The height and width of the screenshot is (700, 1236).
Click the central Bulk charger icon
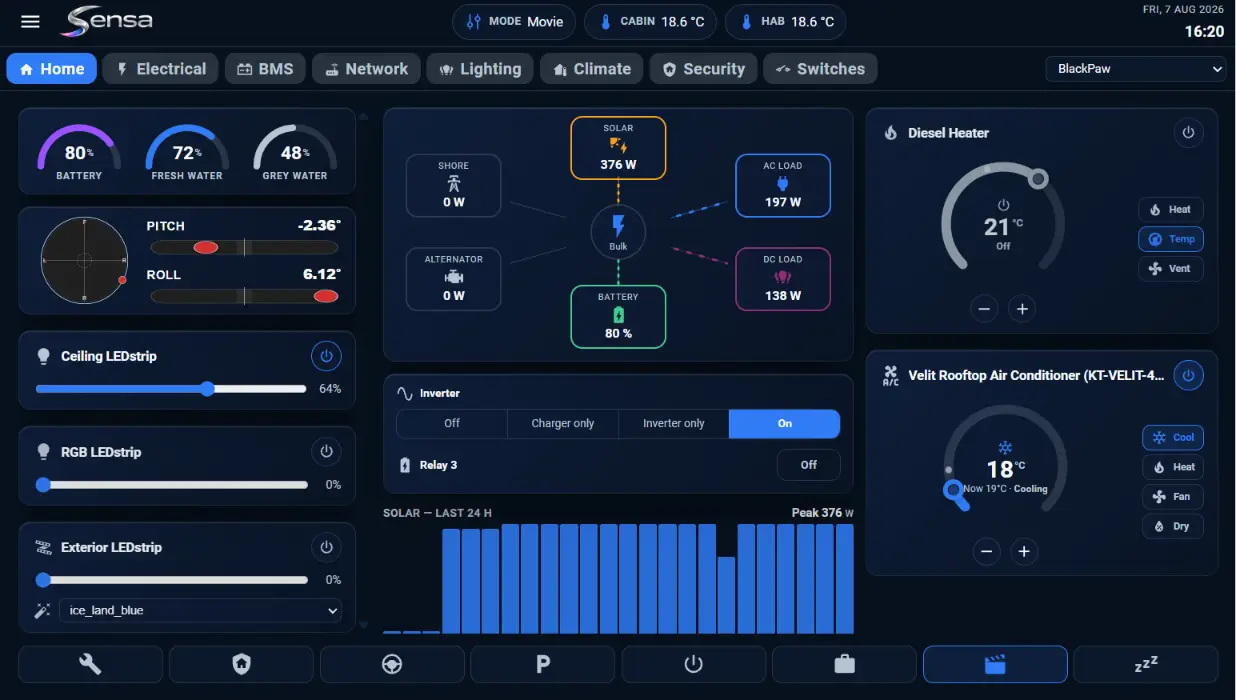pos(618,232)
